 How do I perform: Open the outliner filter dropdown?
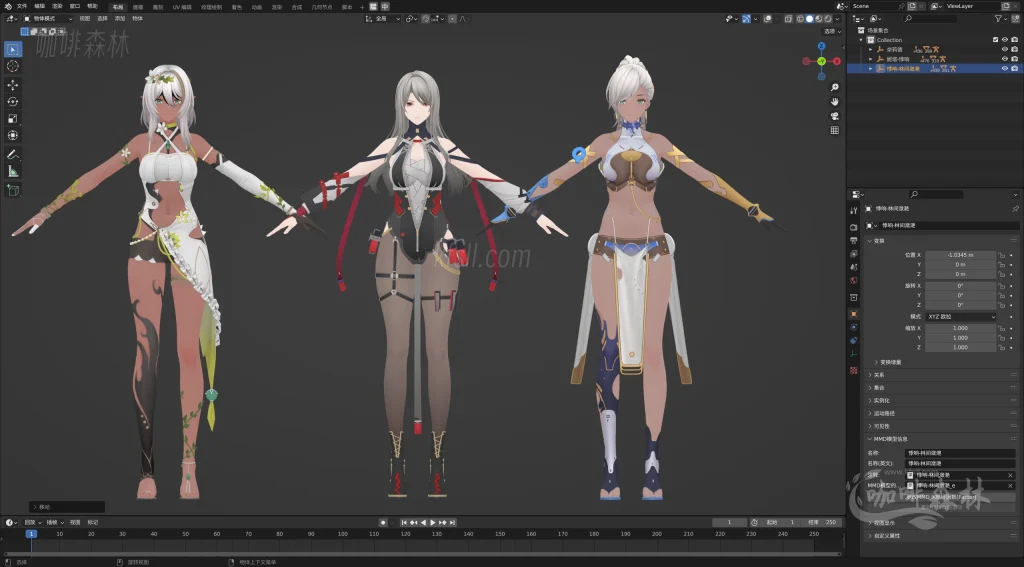[x=1001, y=19]
